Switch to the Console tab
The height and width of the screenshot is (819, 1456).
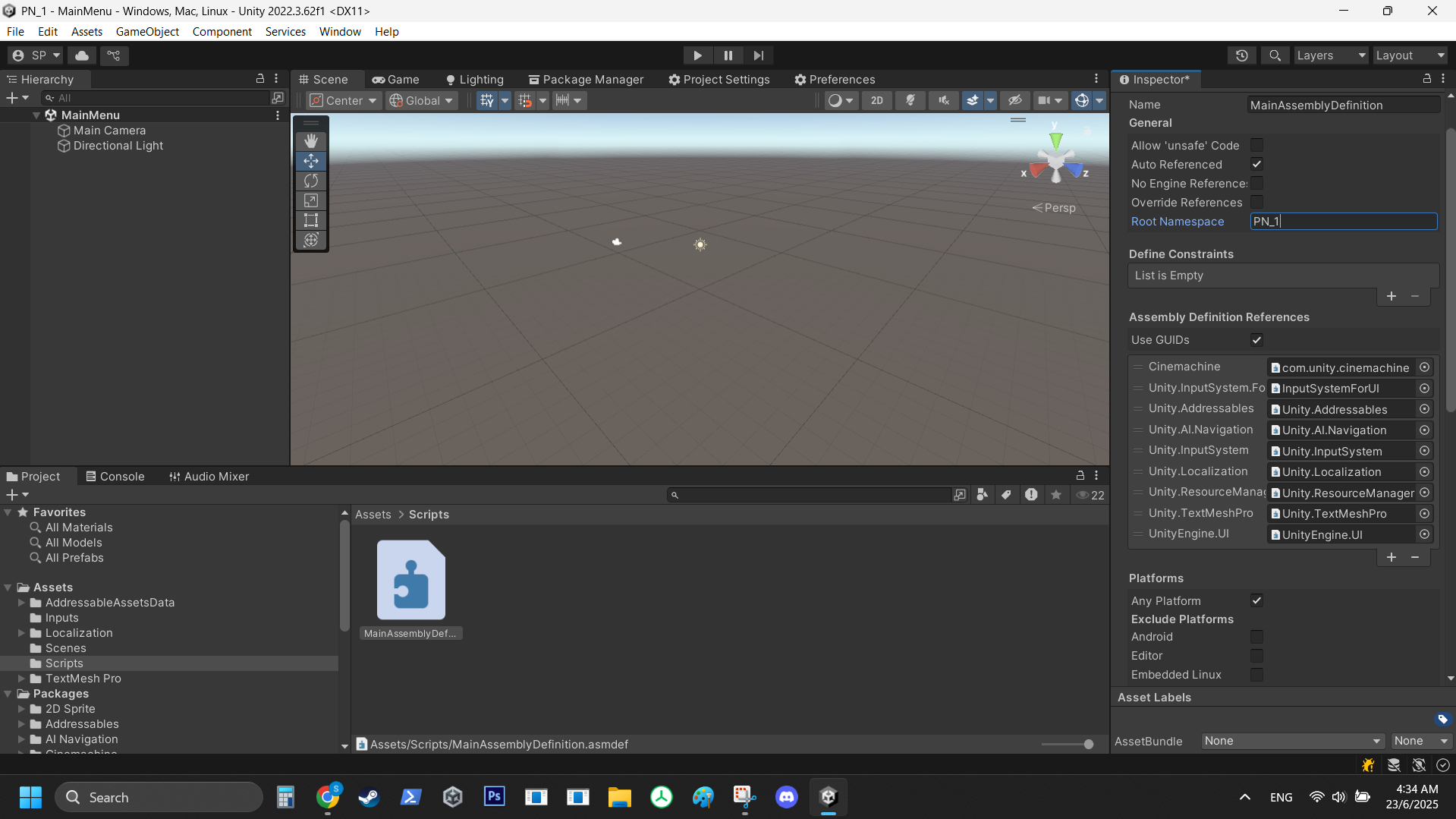[x=115, y=477]
